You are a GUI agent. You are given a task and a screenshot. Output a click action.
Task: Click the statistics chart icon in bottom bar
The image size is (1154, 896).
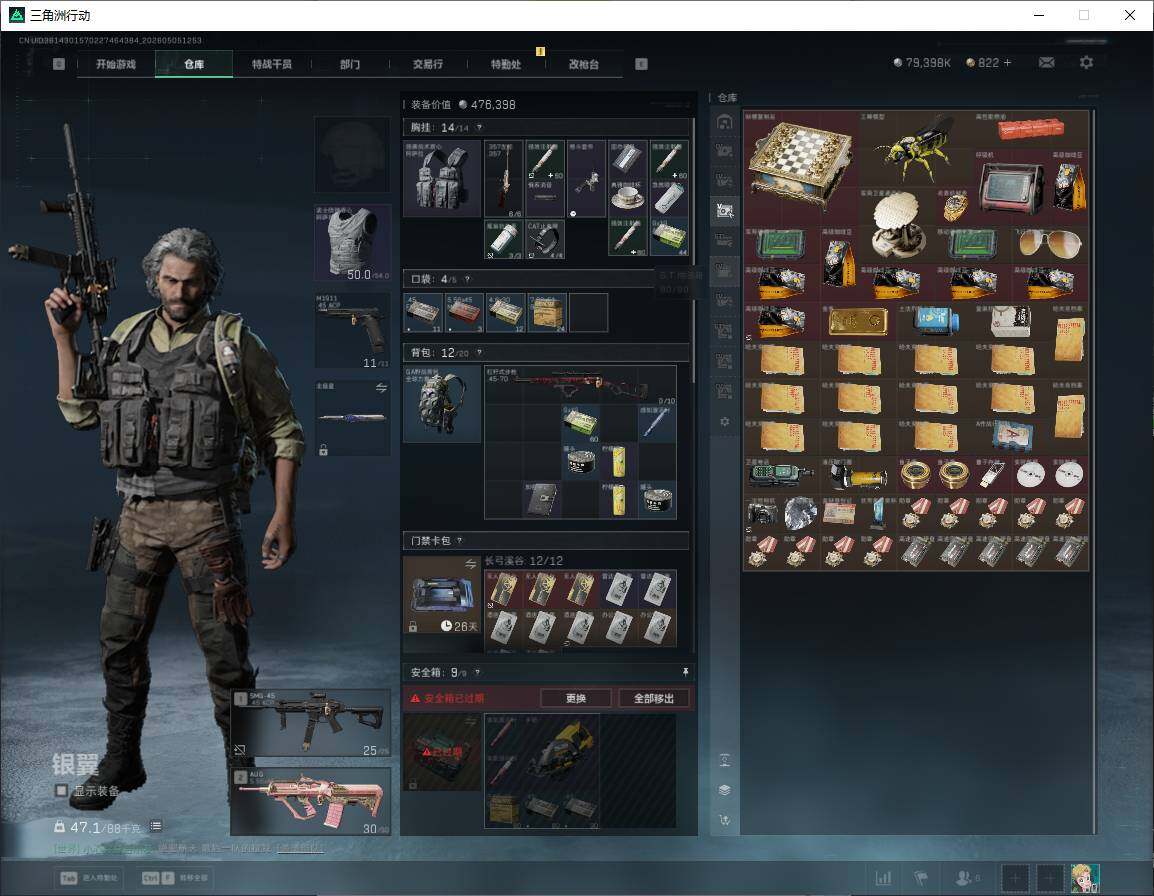click(883, 878)
